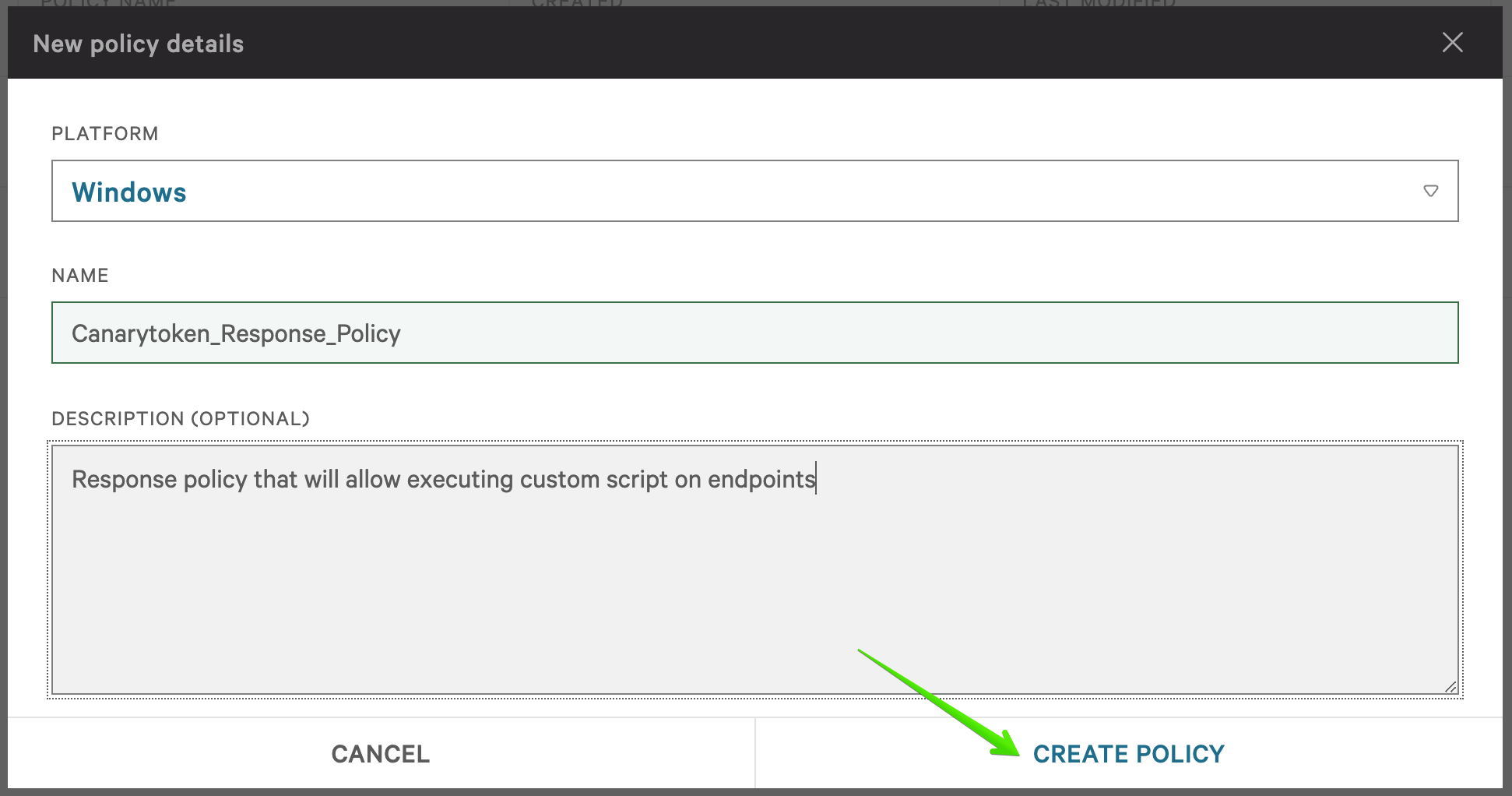The height and width of the screenshot is (796, 1512).
Task: Click the green arrow annotation tip
Action: 1014,752
